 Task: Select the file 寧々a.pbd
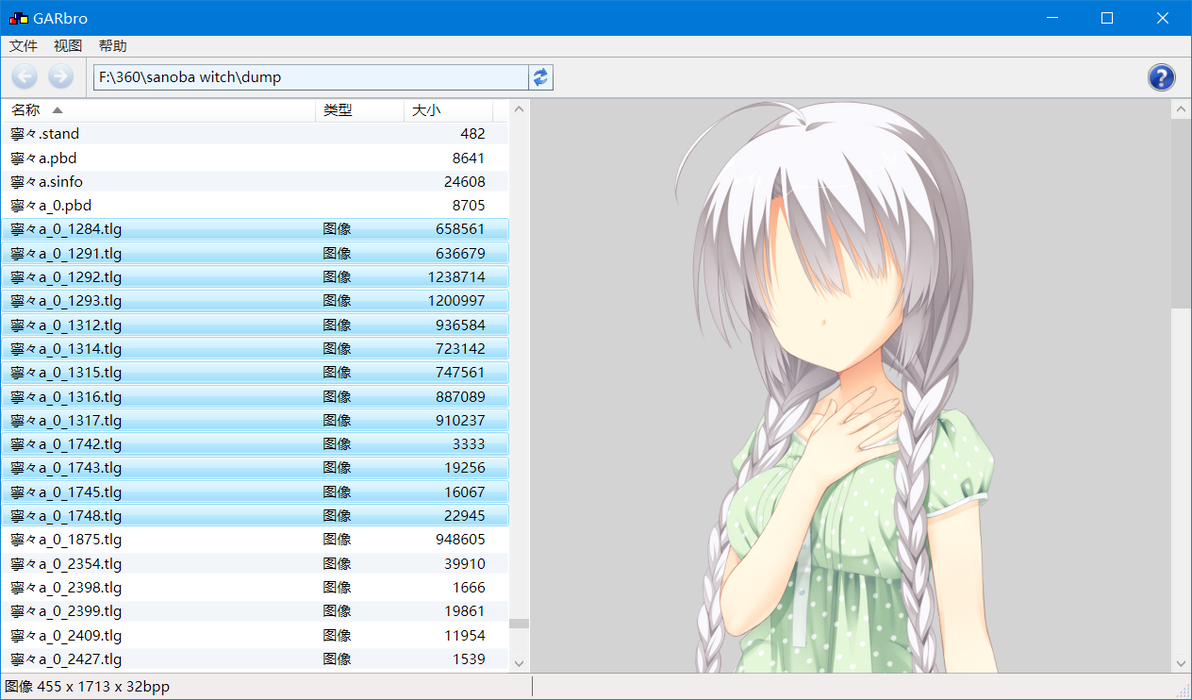(255, 158)
